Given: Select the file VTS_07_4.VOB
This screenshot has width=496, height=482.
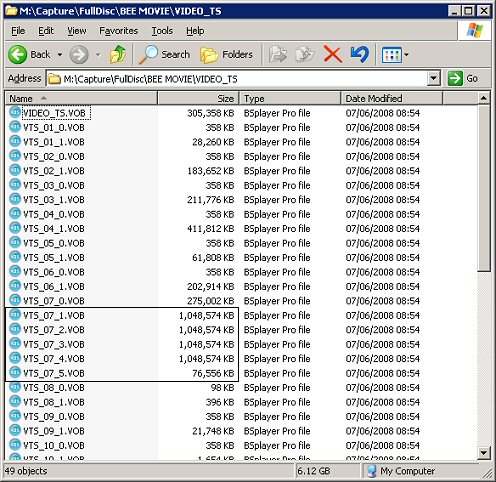Looking at the screenshot, I should click(54, 359).
